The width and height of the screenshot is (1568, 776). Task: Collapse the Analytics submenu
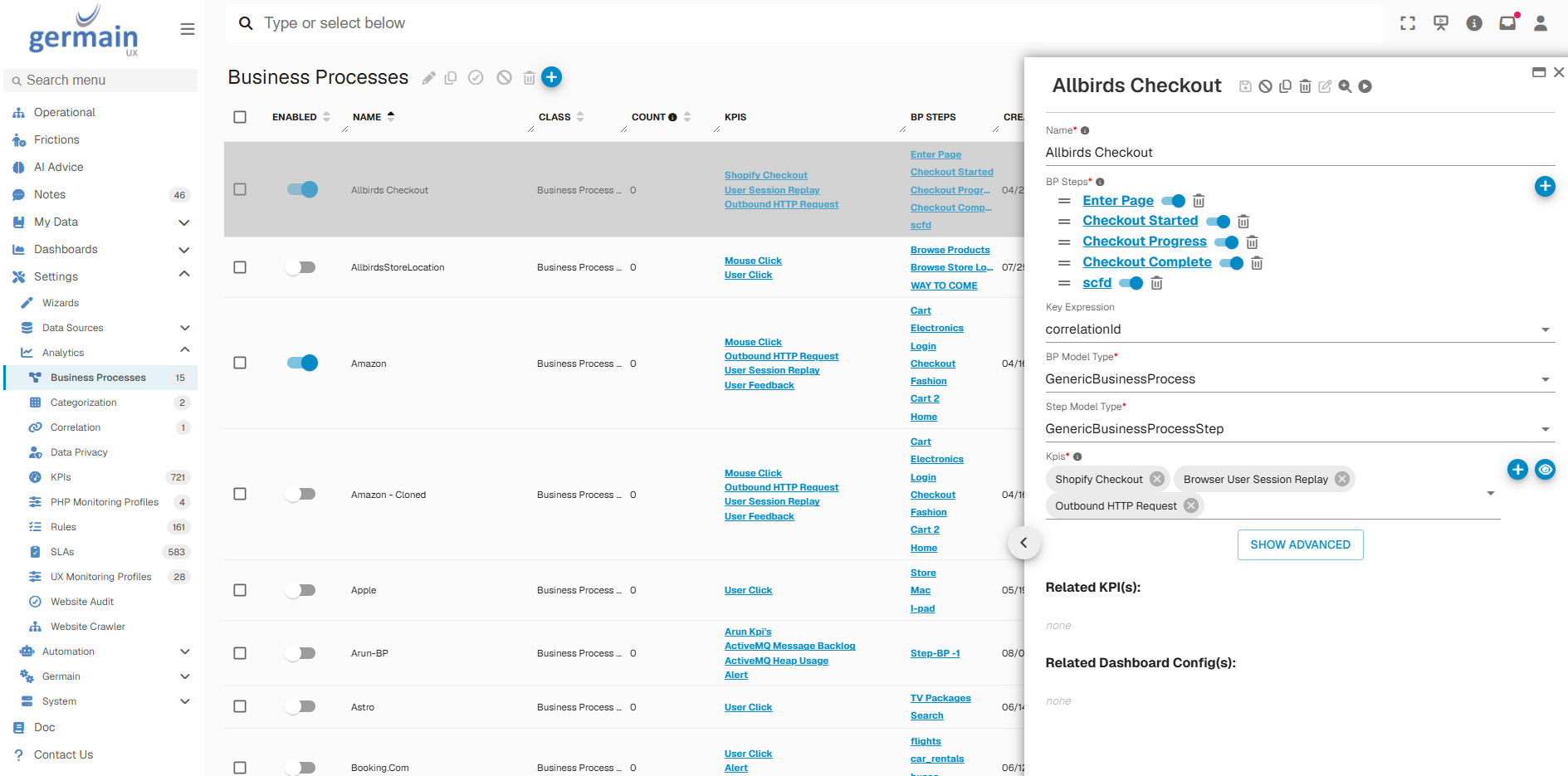pos(184,350)
